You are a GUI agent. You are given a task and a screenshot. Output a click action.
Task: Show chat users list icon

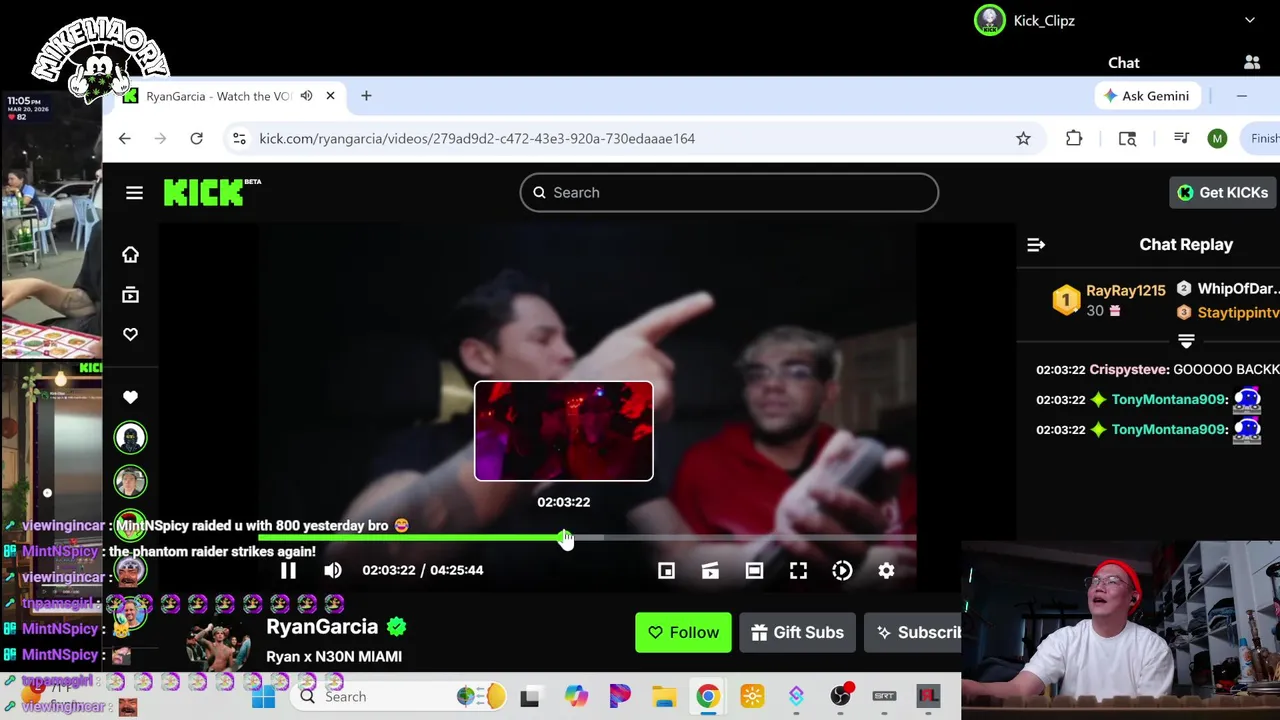click(x=1252, y=62)
